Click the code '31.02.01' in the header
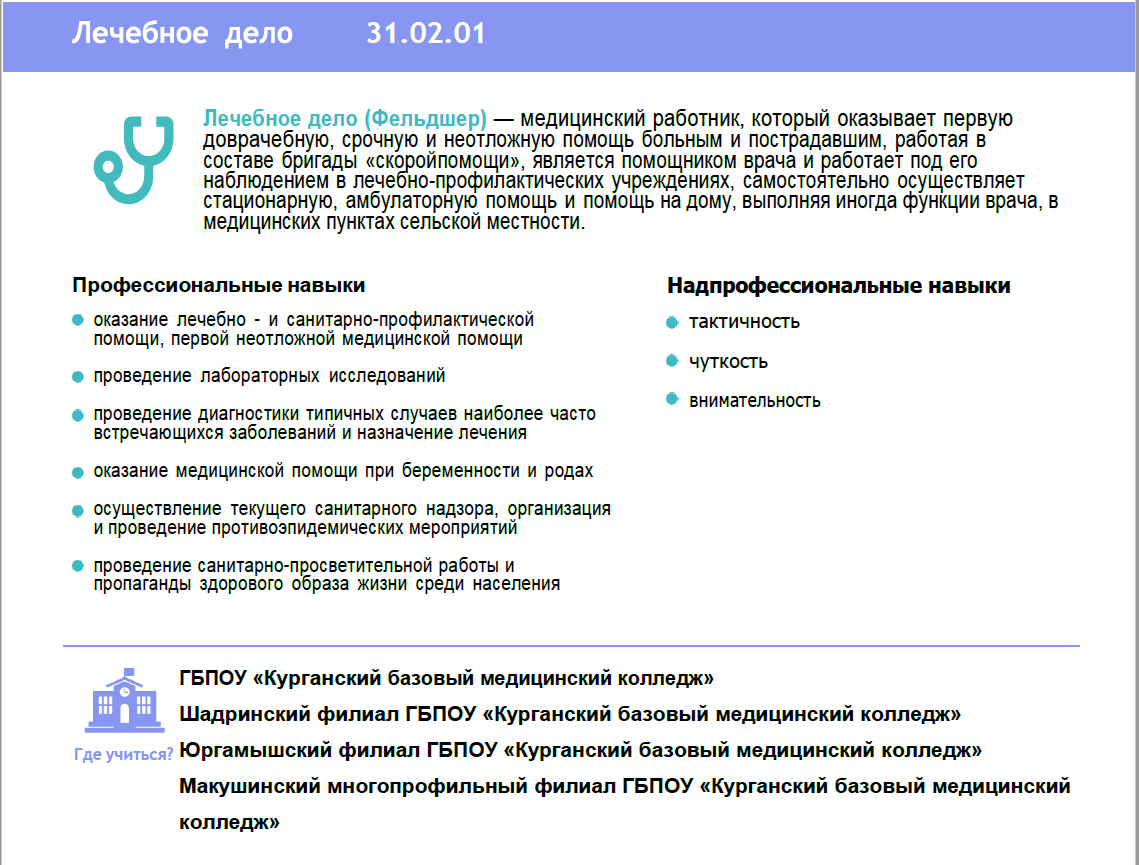1139x865 pixels. tap(426, 33)
